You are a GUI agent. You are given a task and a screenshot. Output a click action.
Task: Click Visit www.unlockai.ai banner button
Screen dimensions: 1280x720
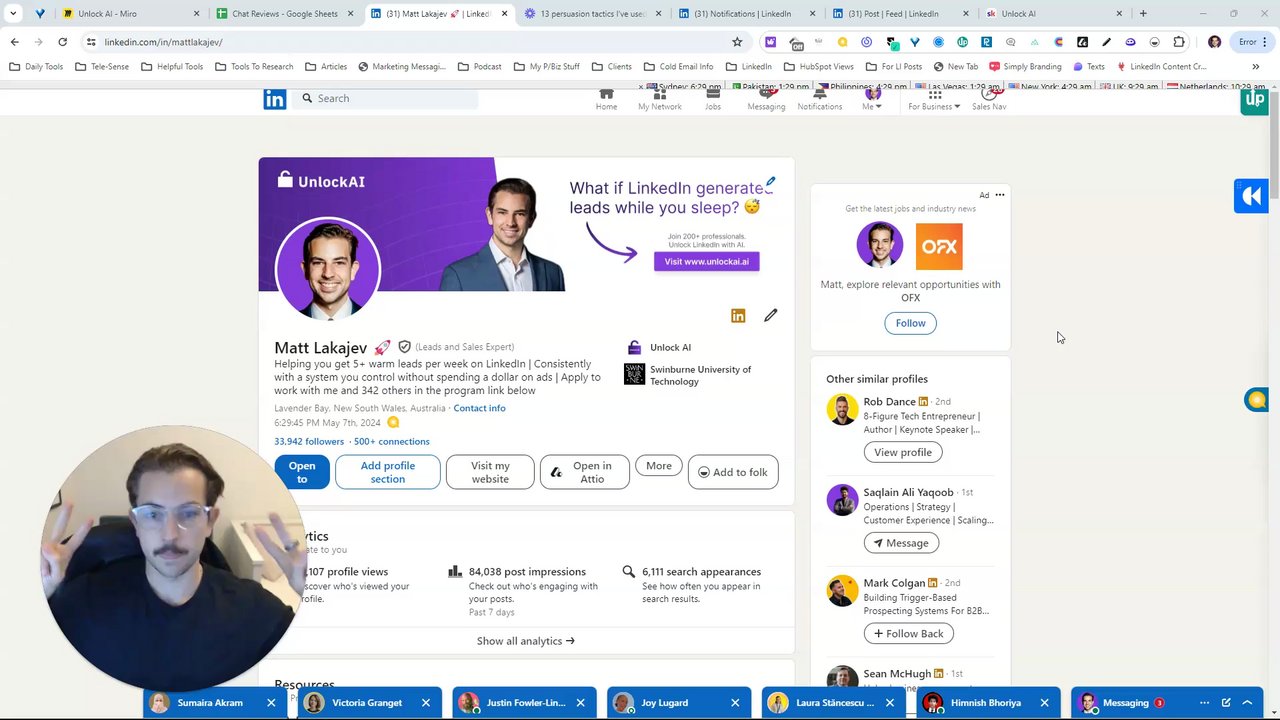point(707,261)
